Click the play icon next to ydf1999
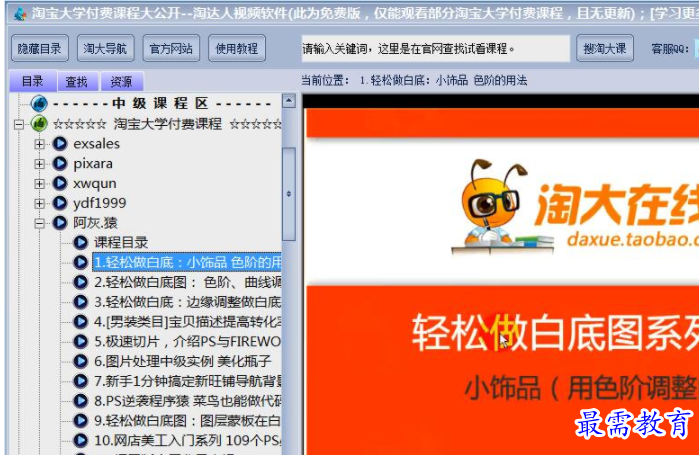This screenshot has width=699, height=455. click(x=60, y=203)
